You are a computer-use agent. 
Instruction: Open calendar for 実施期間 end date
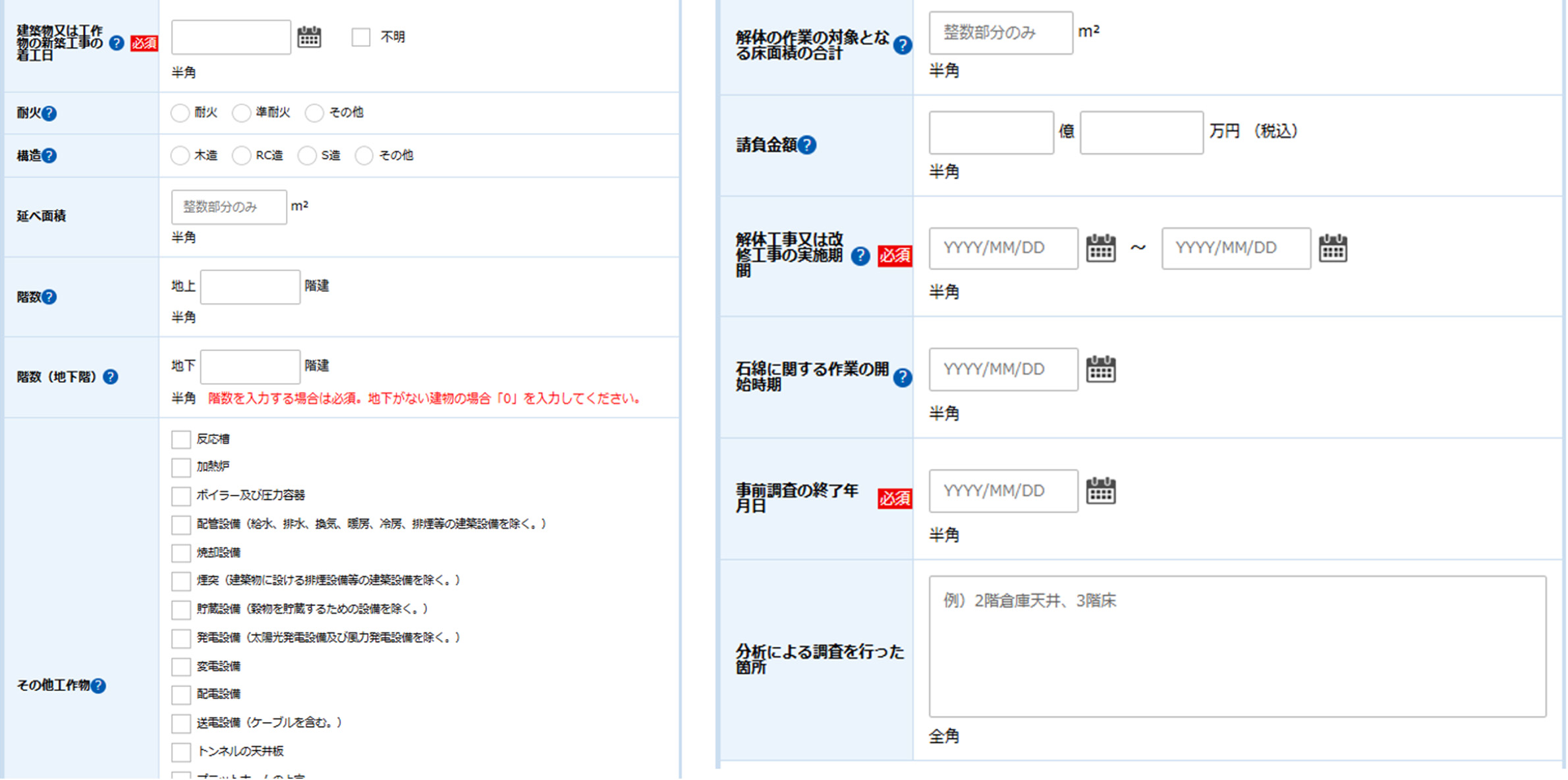click(x=1332, y=248)
